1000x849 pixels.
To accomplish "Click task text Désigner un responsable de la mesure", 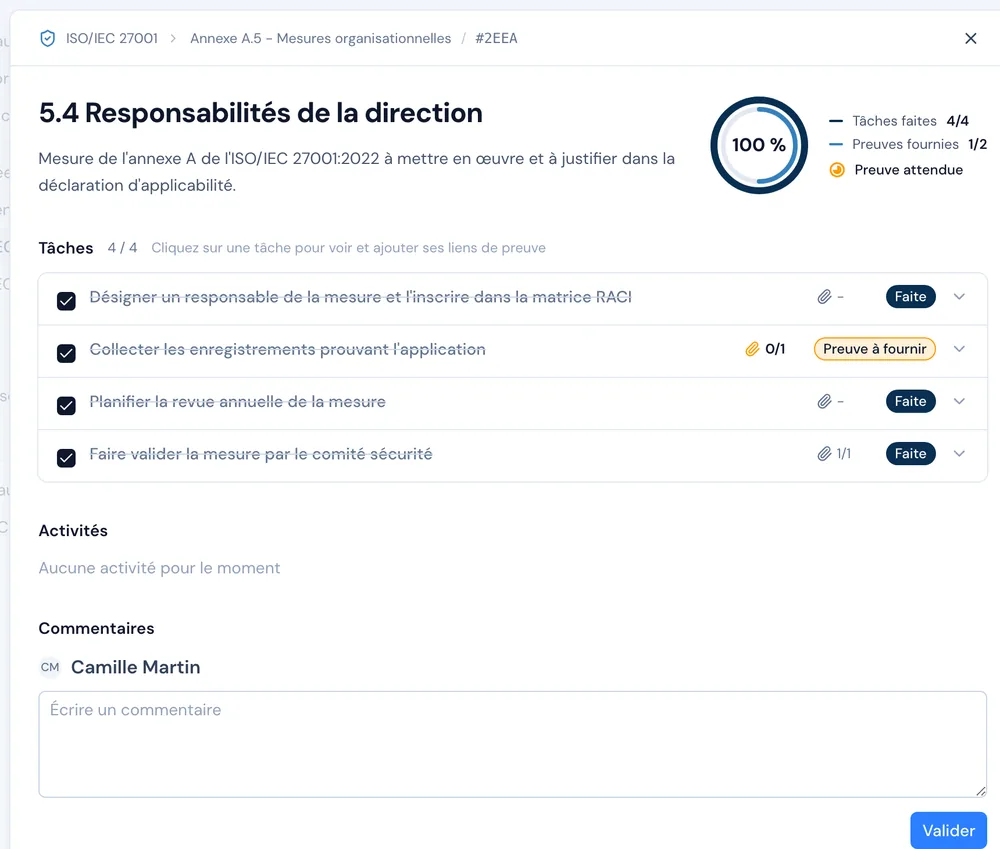I will (x=360, y=297).
